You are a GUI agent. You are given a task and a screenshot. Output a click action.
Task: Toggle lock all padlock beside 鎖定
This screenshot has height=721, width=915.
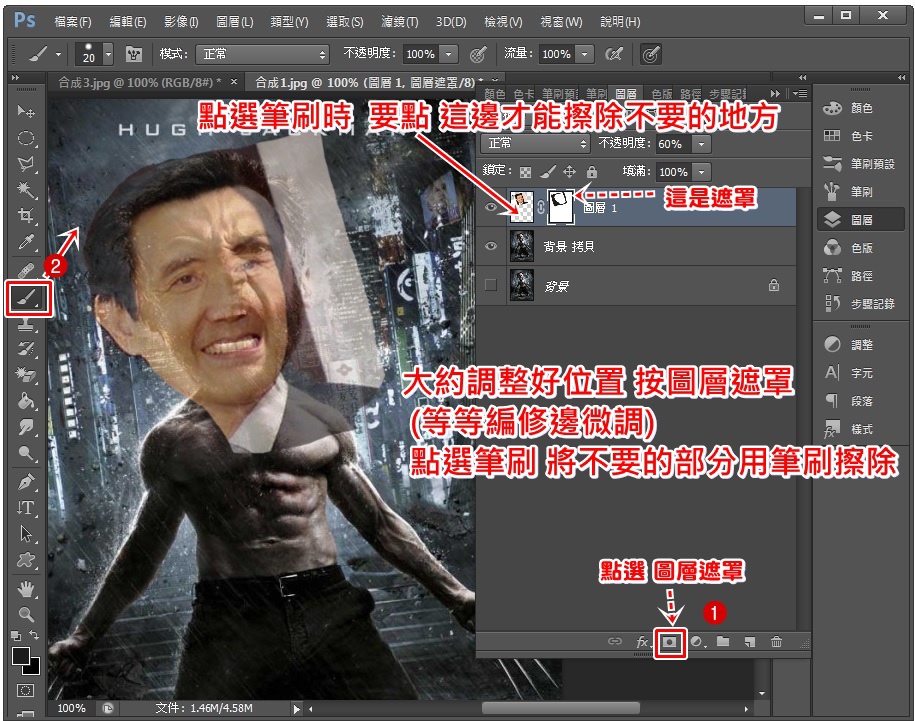592,172
